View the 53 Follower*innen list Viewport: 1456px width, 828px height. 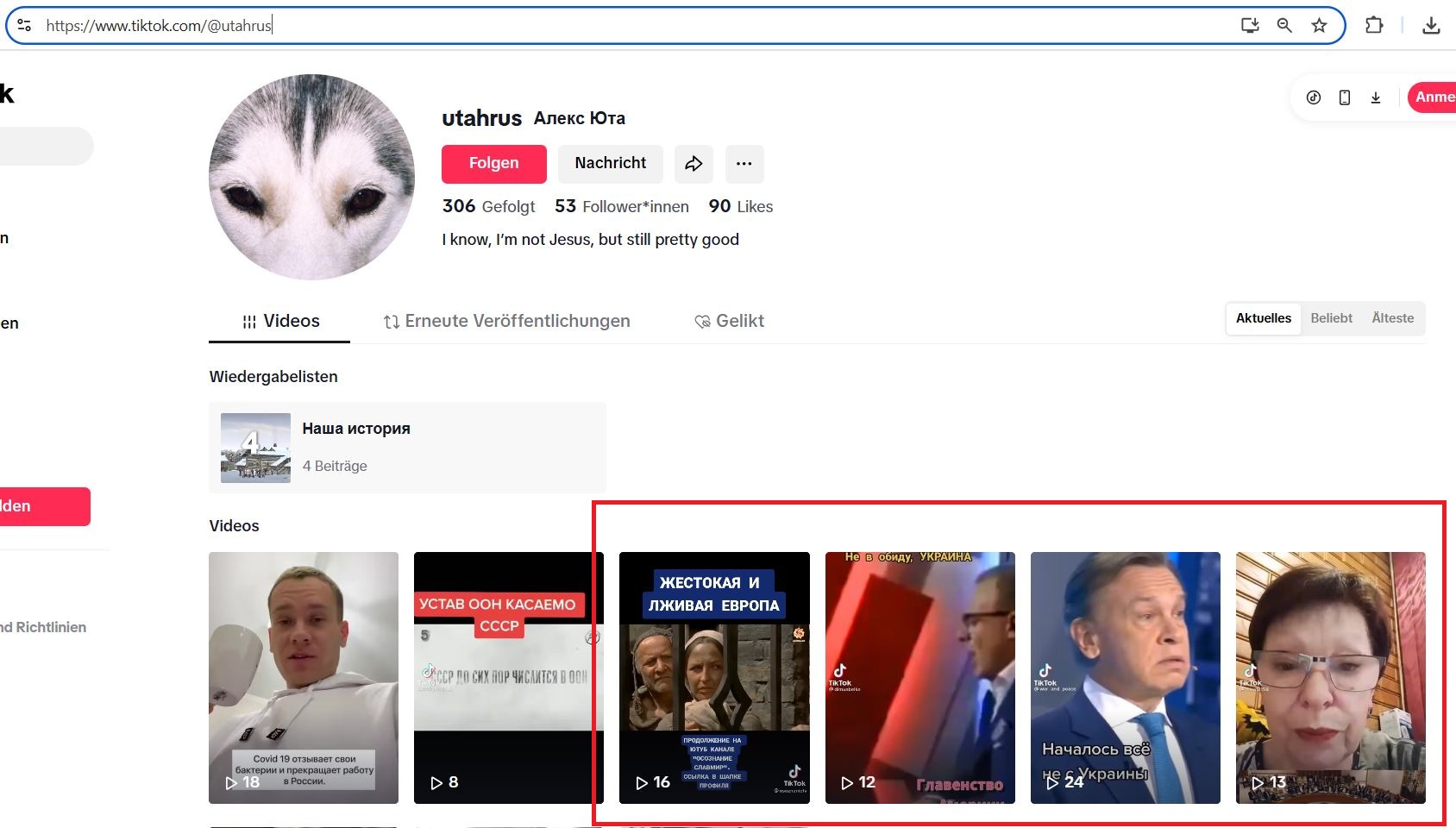(x=622, y=206)
